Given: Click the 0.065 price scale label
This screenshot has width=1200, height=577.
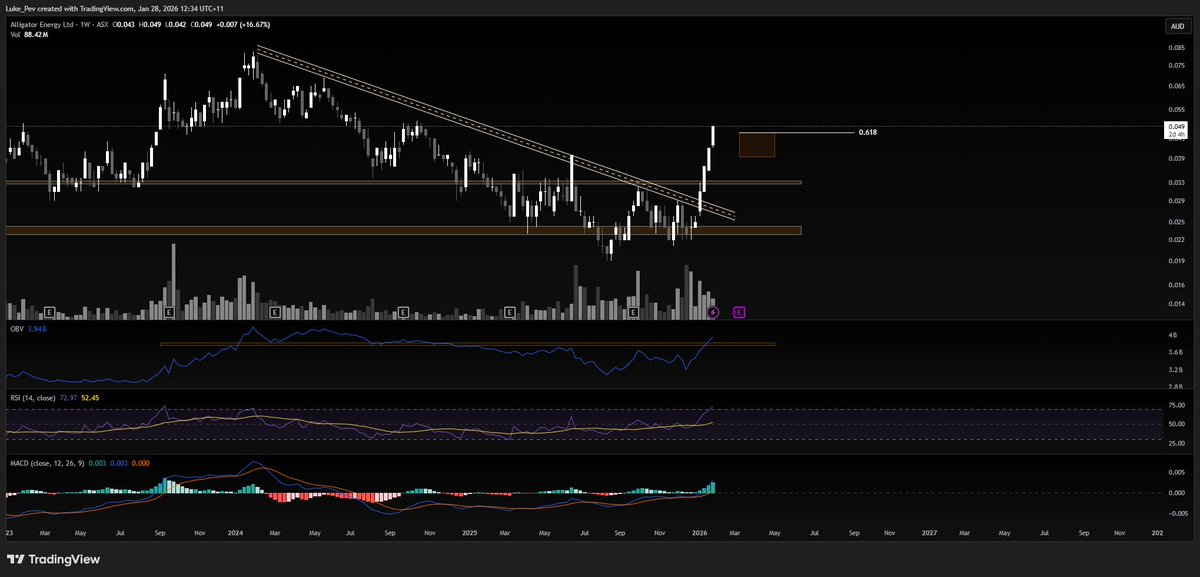Looking at the screenshot, I should click(1176, 86).
